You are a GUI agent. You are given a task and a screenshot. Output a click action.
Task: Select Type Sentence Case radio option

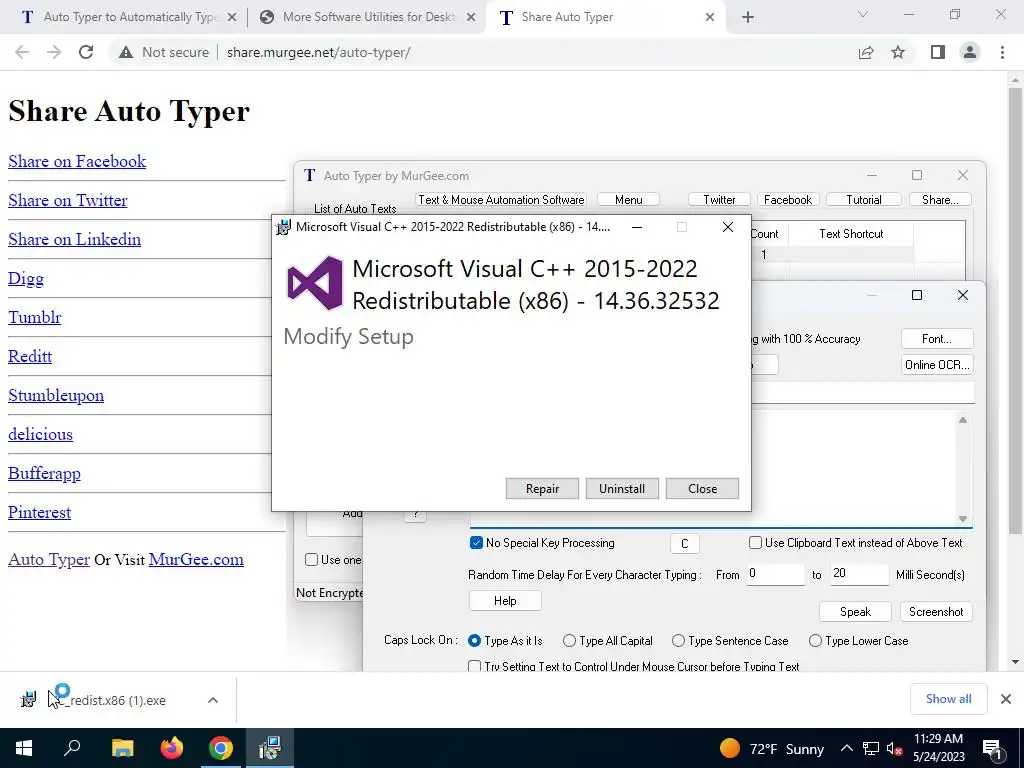point(679,641)
